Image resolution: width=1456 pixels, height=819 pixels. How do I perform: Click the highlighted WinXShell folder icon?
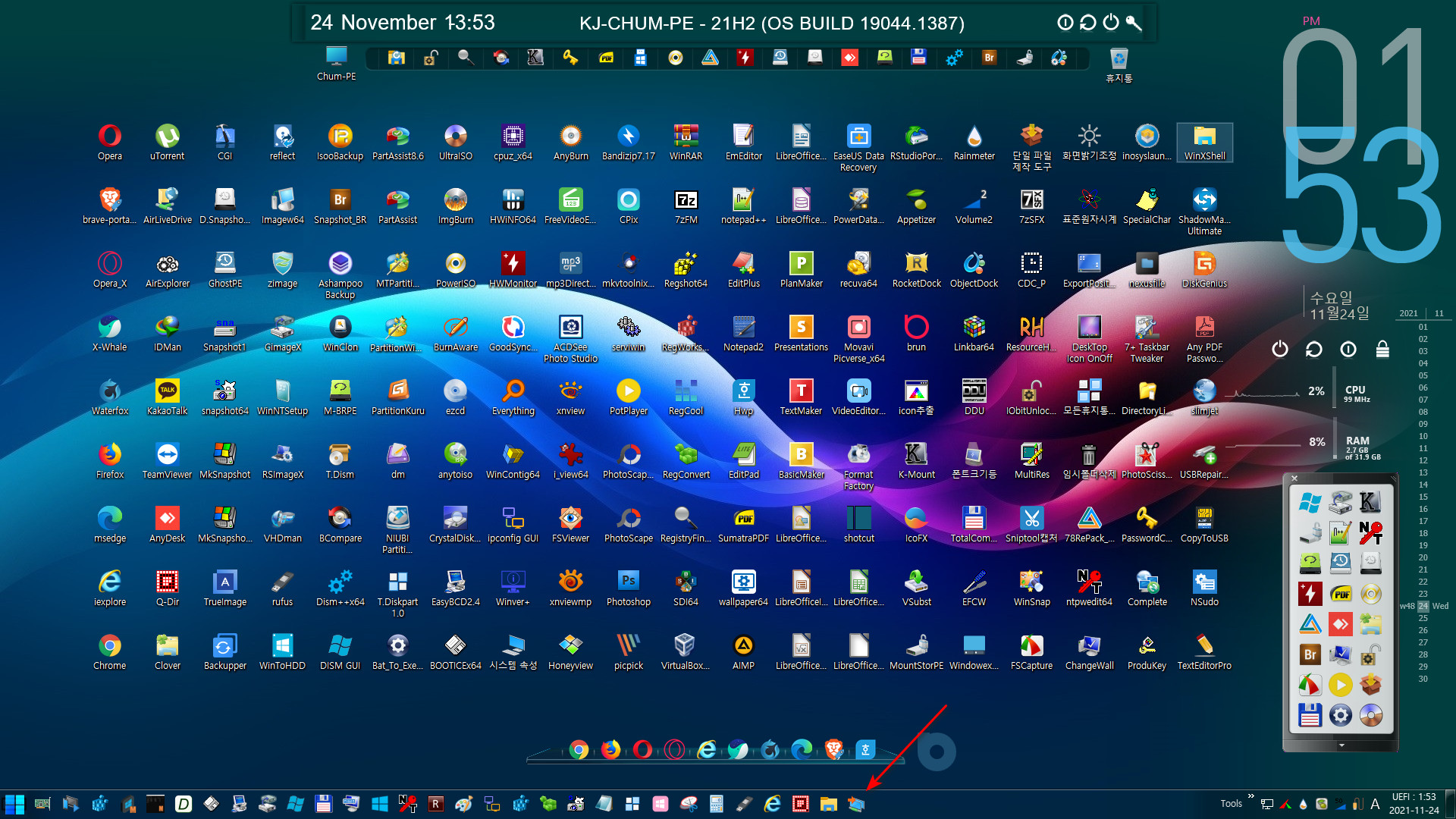click(x=1204, y=143)
